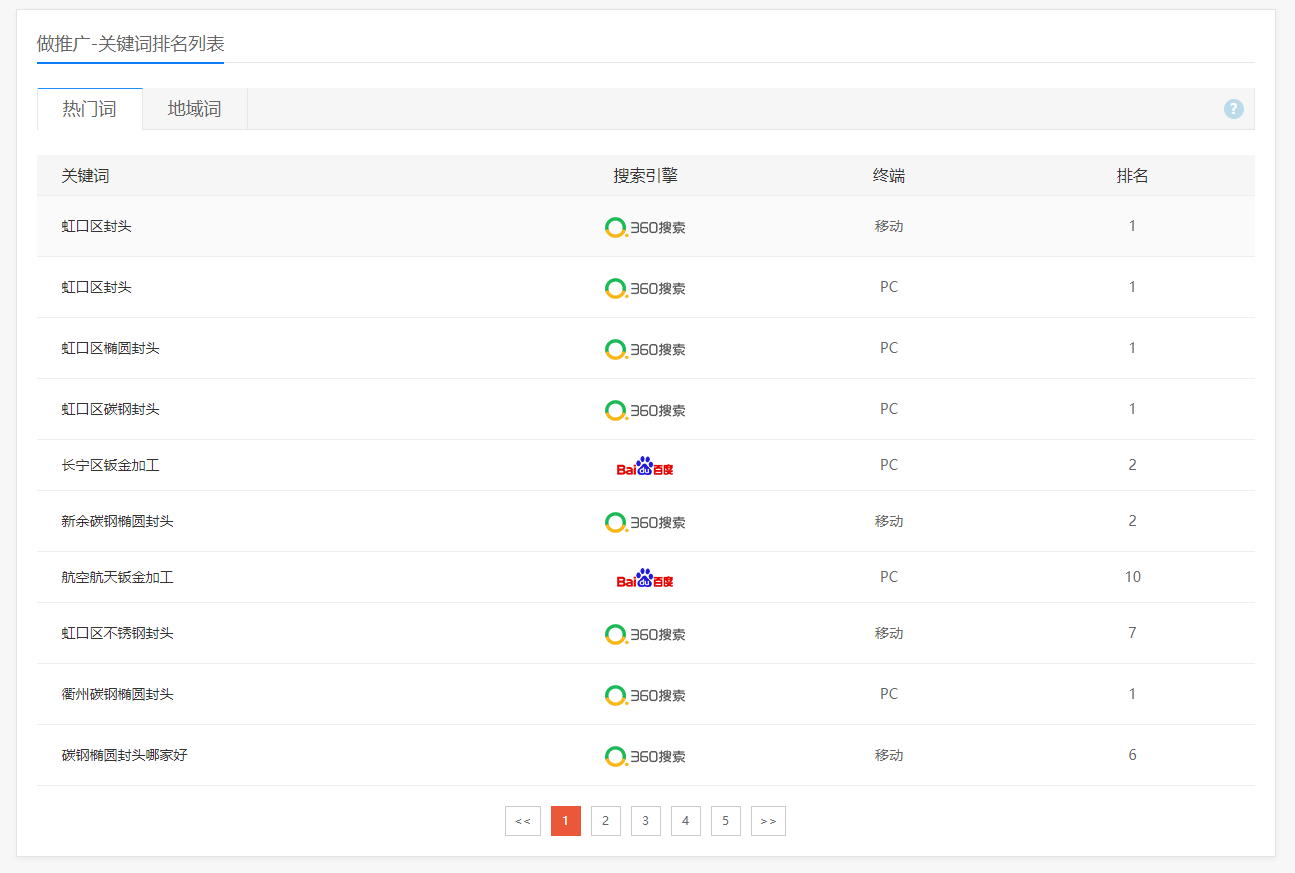
Task: Switch to the 地域词 tab
Action: pos(194,109)
